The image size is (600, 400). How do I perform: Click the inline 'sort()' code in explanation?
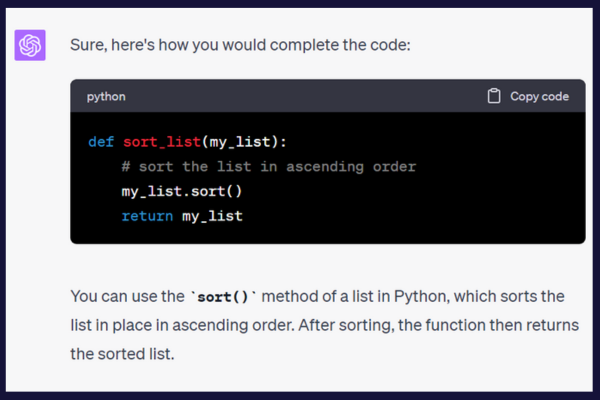pos(223,297)
